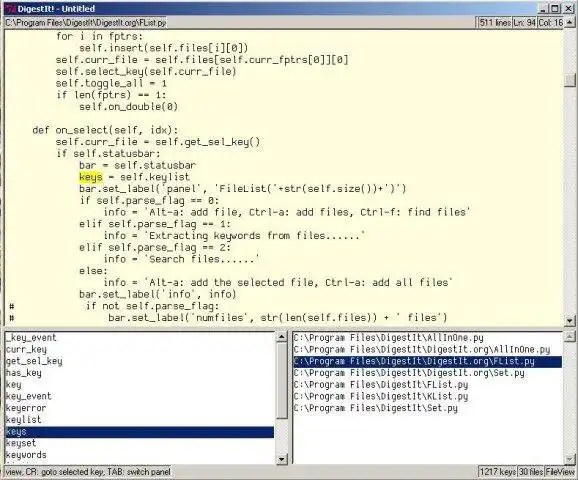Image resolution: width=578 pixels, height=480 pixels.
Task: Open highlighted DigestIt.org\FList.py in file list
Action: [x=428, y=361]
